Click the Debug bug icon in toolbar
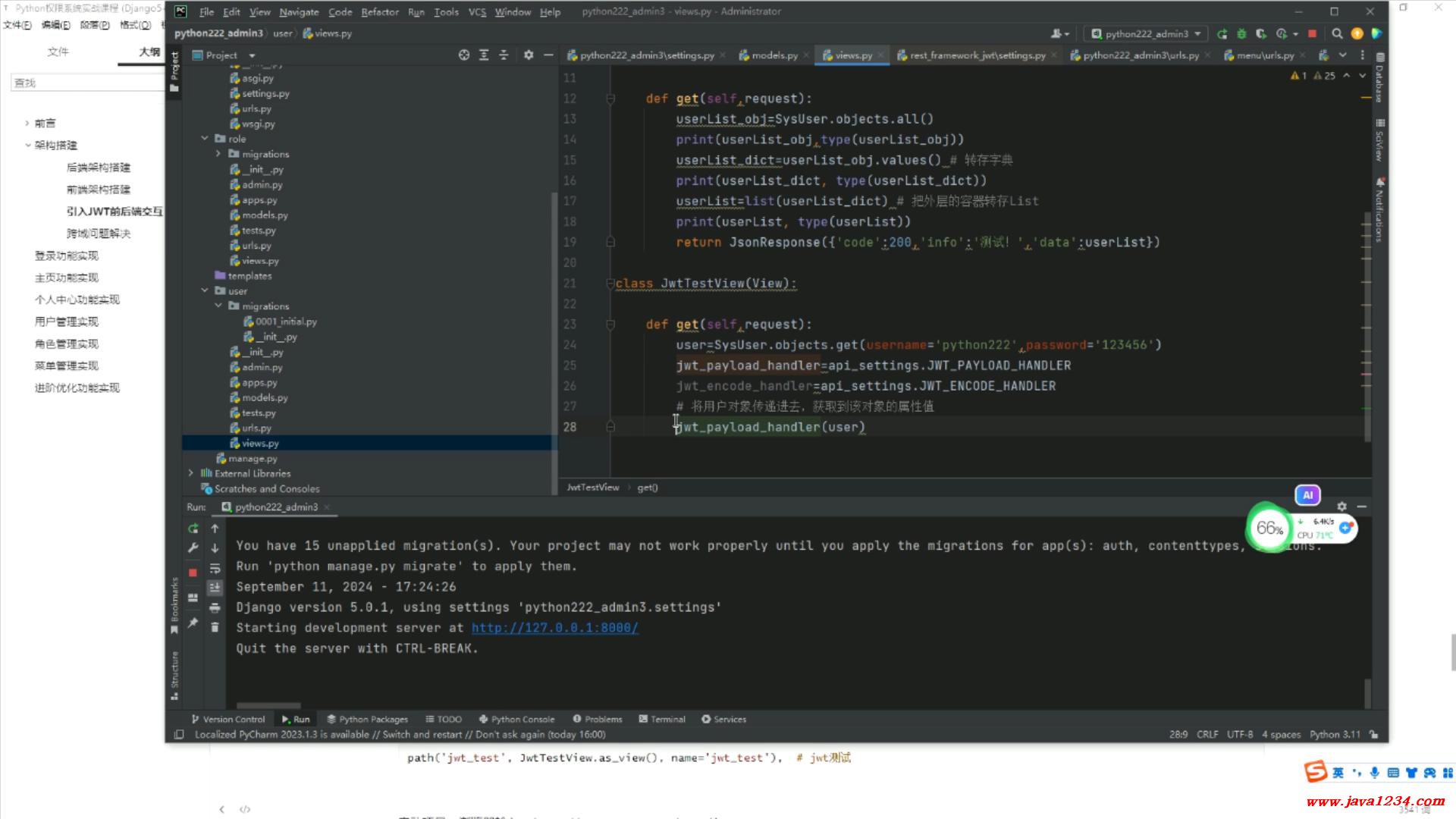The width and height of the screenshot is (1456, 819). [1241, 33]
